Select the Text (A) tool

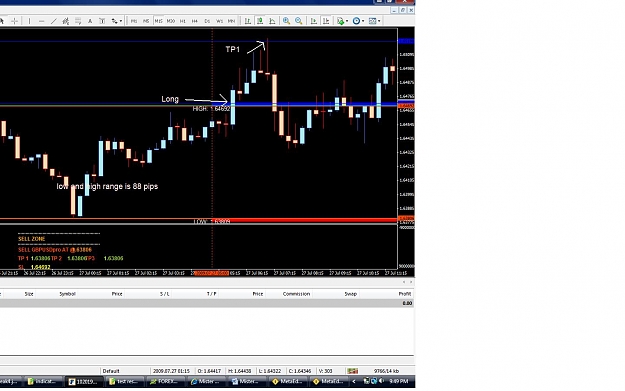[x=90, y=21]
